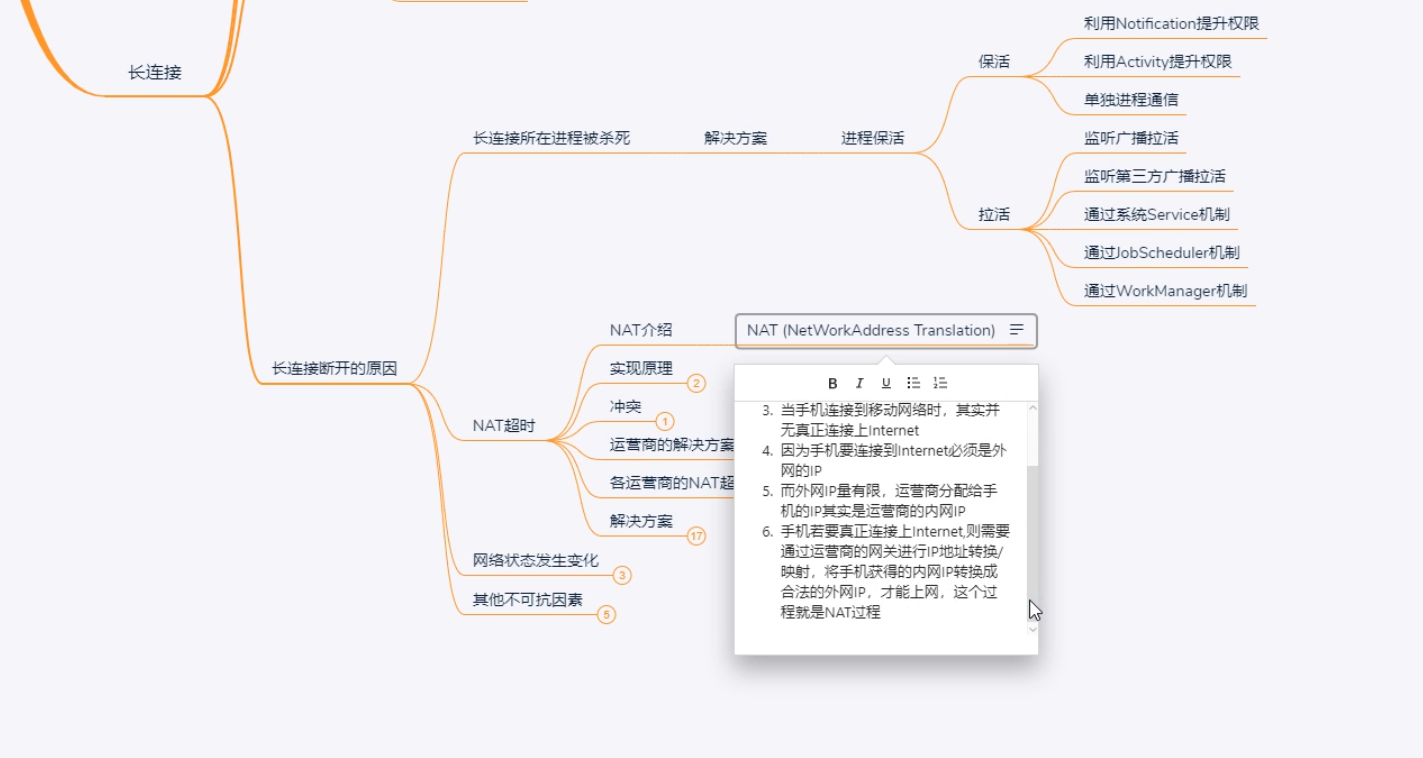
Task: Select the 监听第三方广播拉活 node
Action: pyautogui.click(x=1155, y=176)
